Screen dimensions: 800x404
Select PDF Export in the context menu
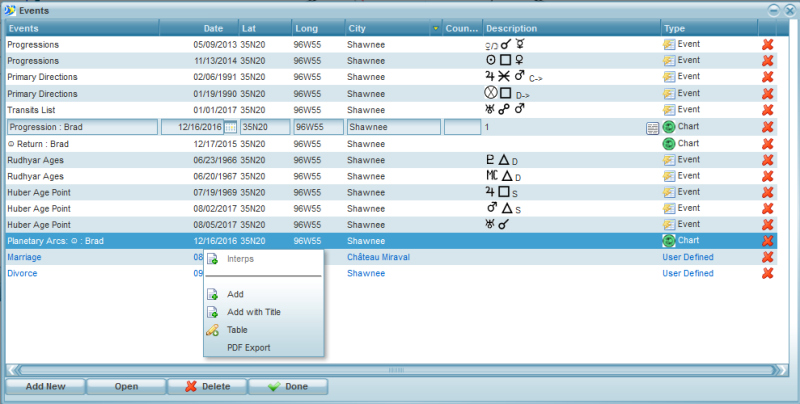(x=248, y=348)
